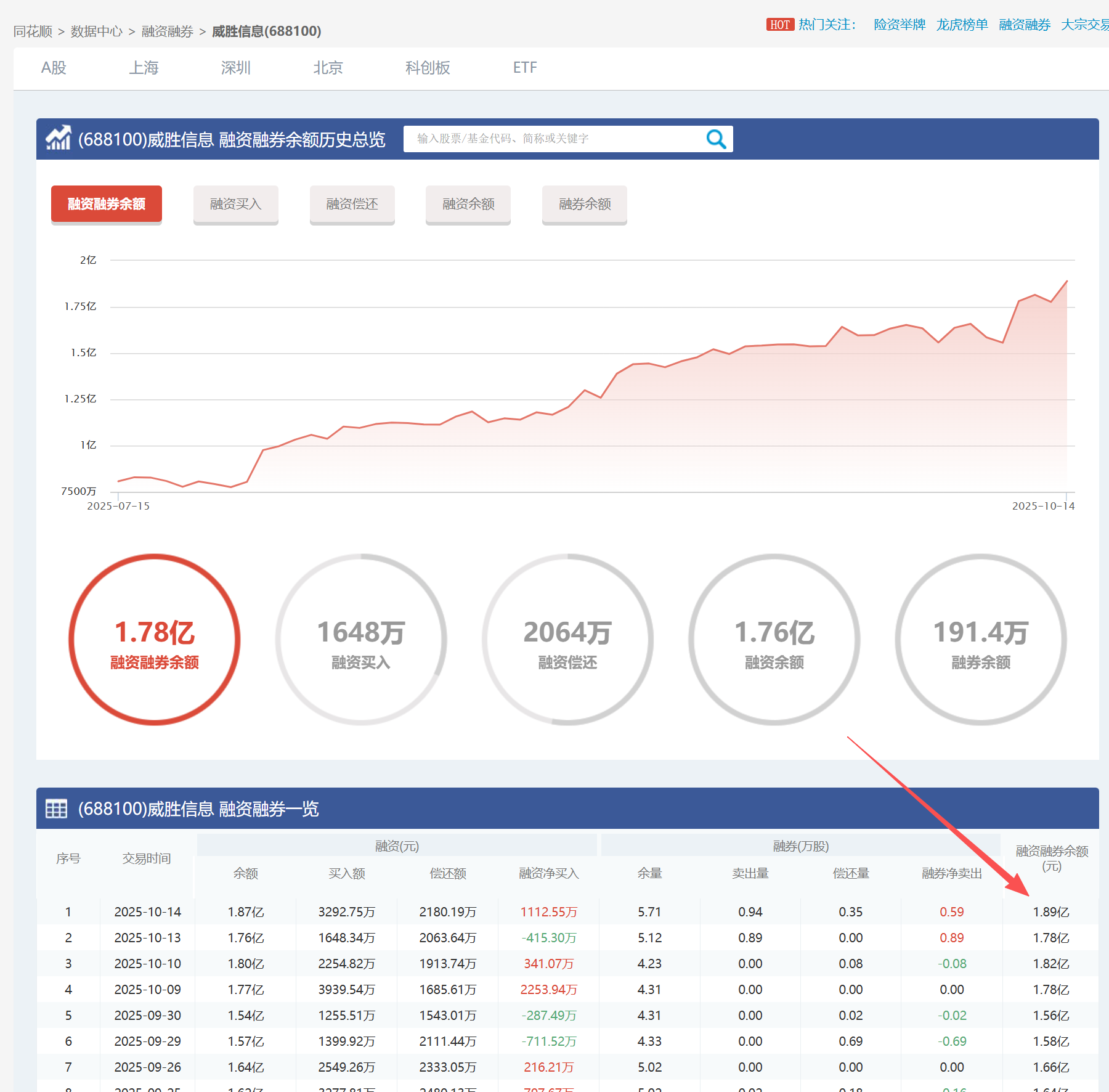Go to 数据中心 in breadcrumb
Image resolution: width=1109 pixels, height=1092 pixels.
(x=97, y=31)
